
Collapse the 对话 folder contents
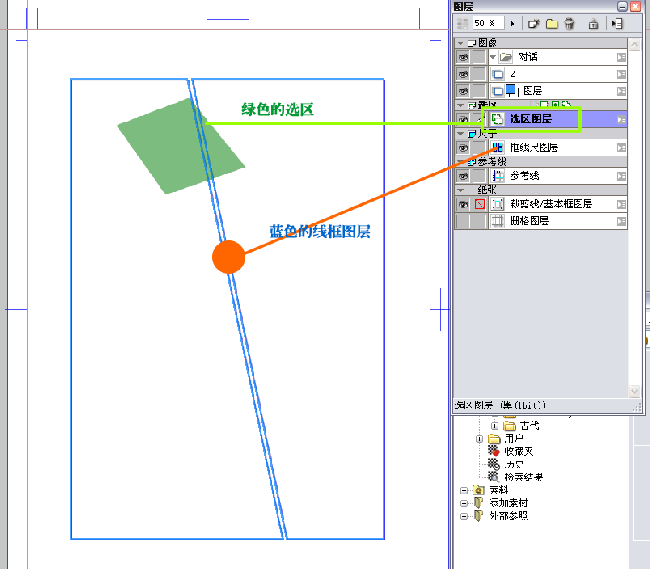493,57
